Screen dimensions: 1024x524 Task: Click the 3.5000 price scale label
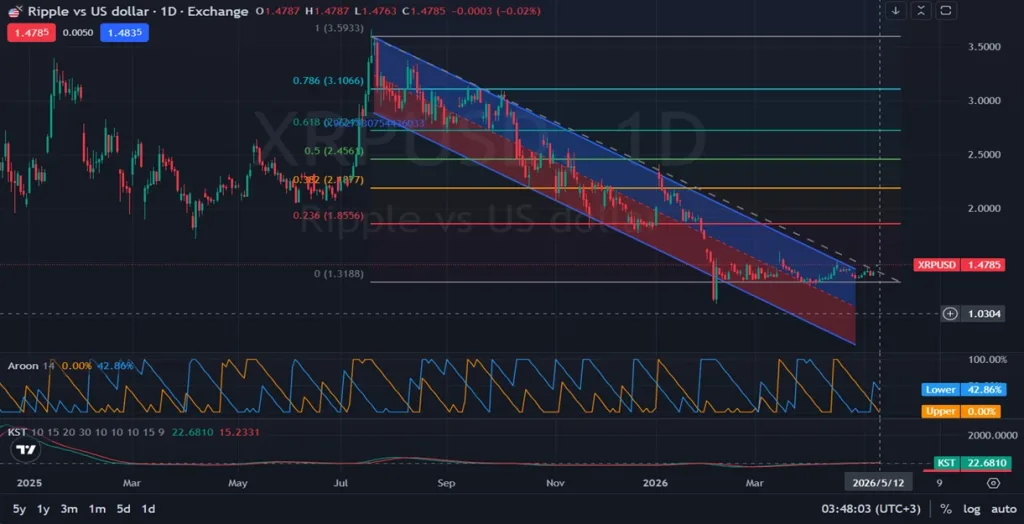coord(986,47)
